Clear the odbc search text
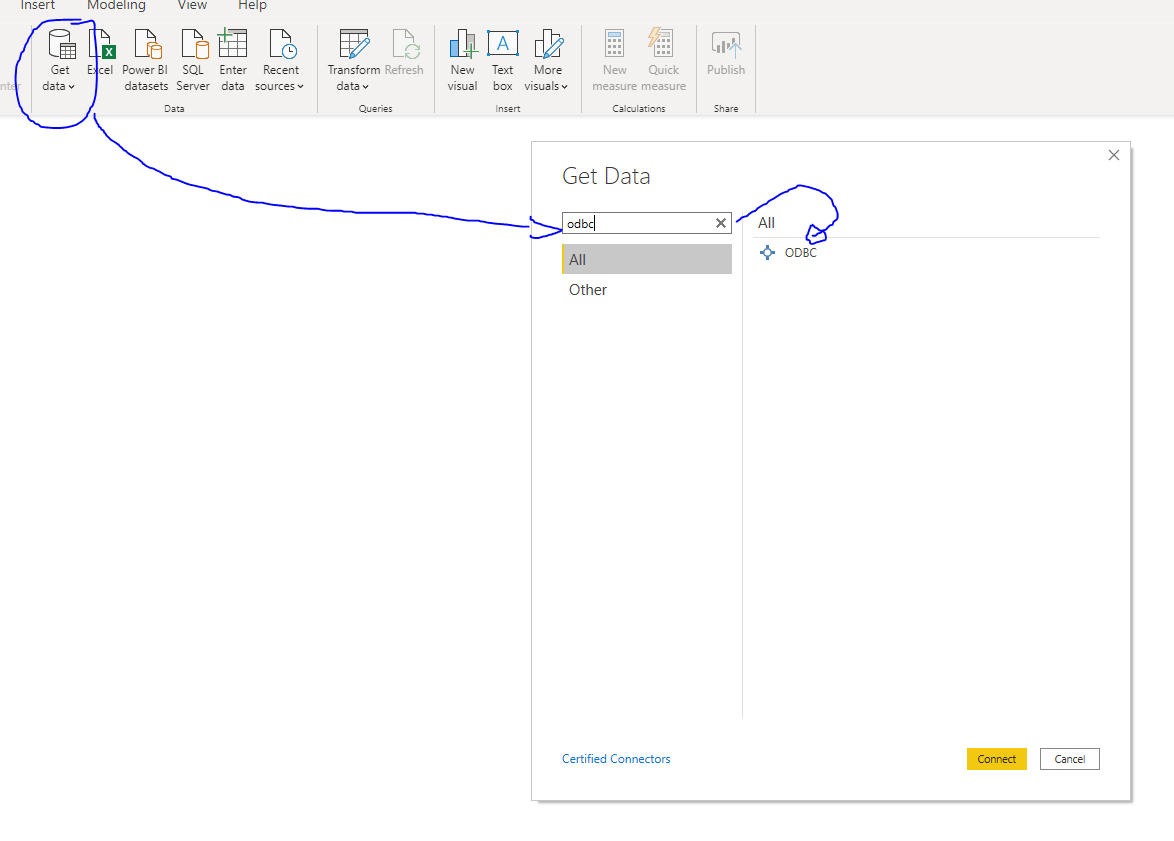Image resolution: width=1174 pixels, height=841 pixels. [721, 224]
